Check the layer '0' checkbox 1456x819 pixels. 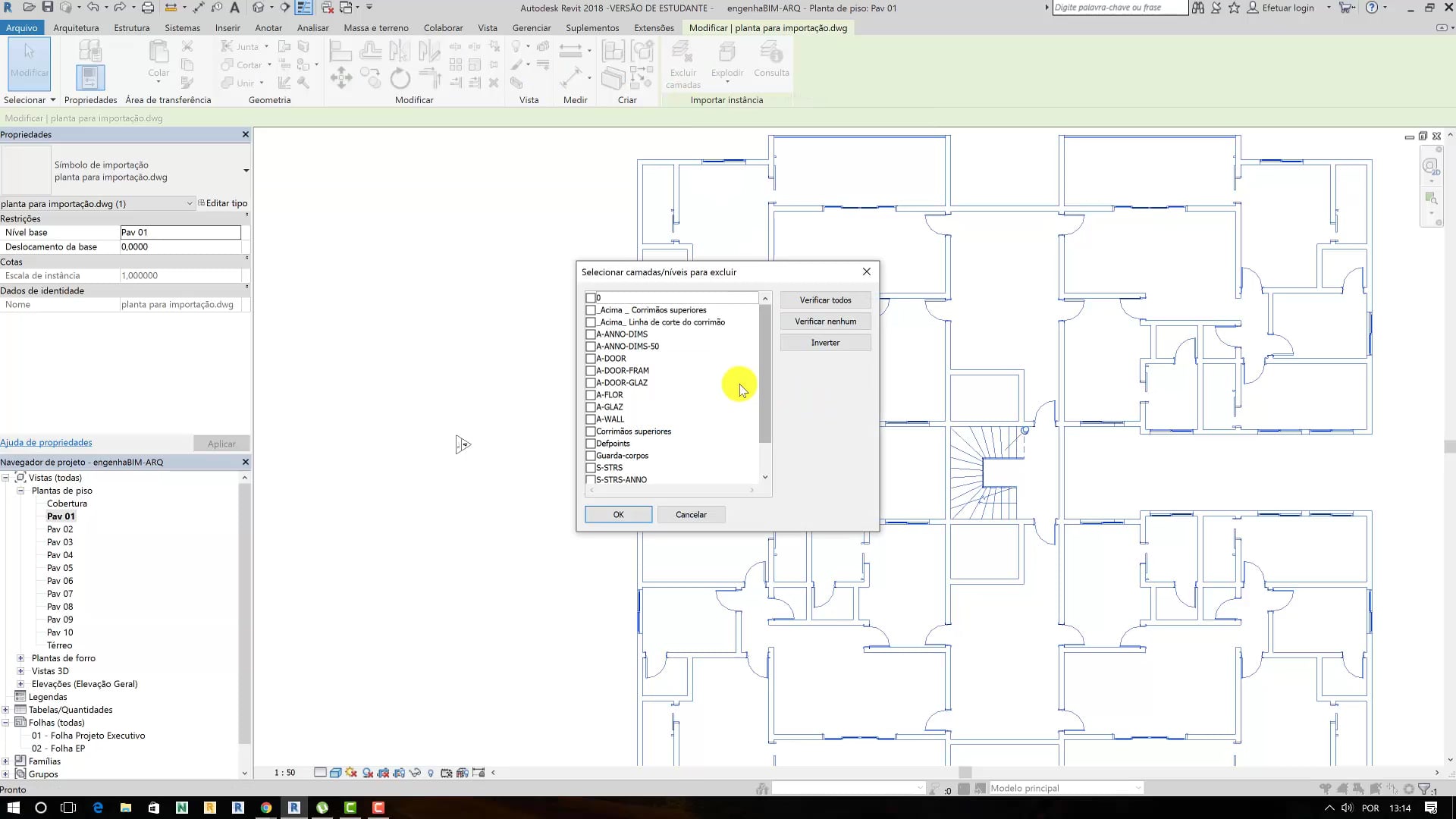click(x=591, y=298)
